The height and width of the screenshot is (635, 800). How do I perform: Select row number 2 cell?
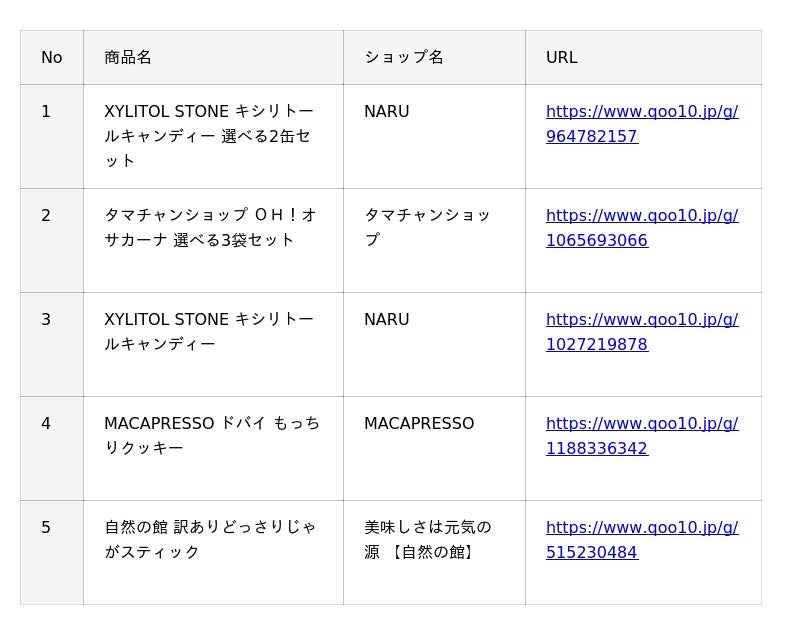point(52,241)
